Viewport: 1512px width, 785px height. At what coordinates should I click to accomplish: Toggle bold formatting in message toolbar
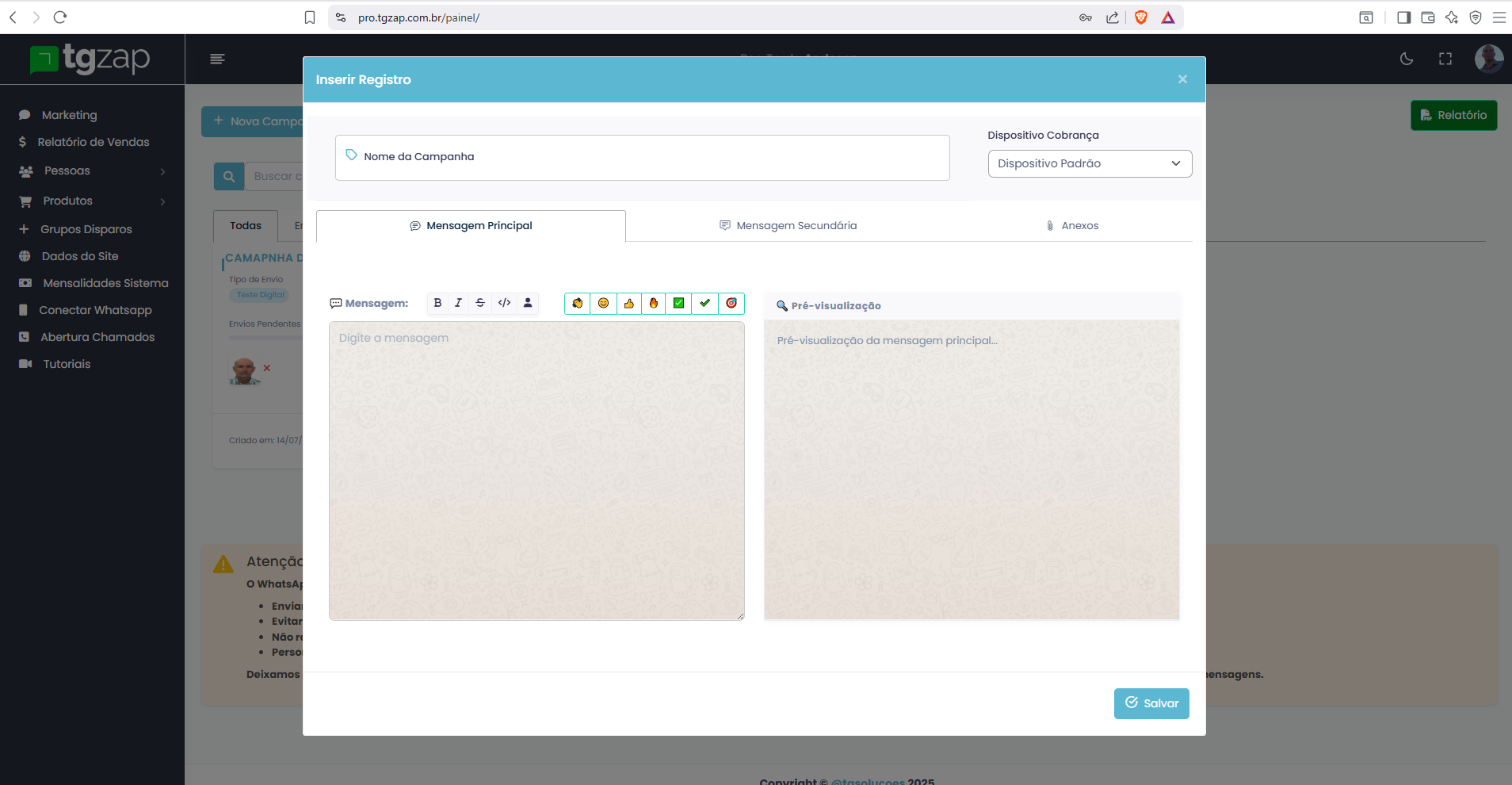(x=437, y=303)
